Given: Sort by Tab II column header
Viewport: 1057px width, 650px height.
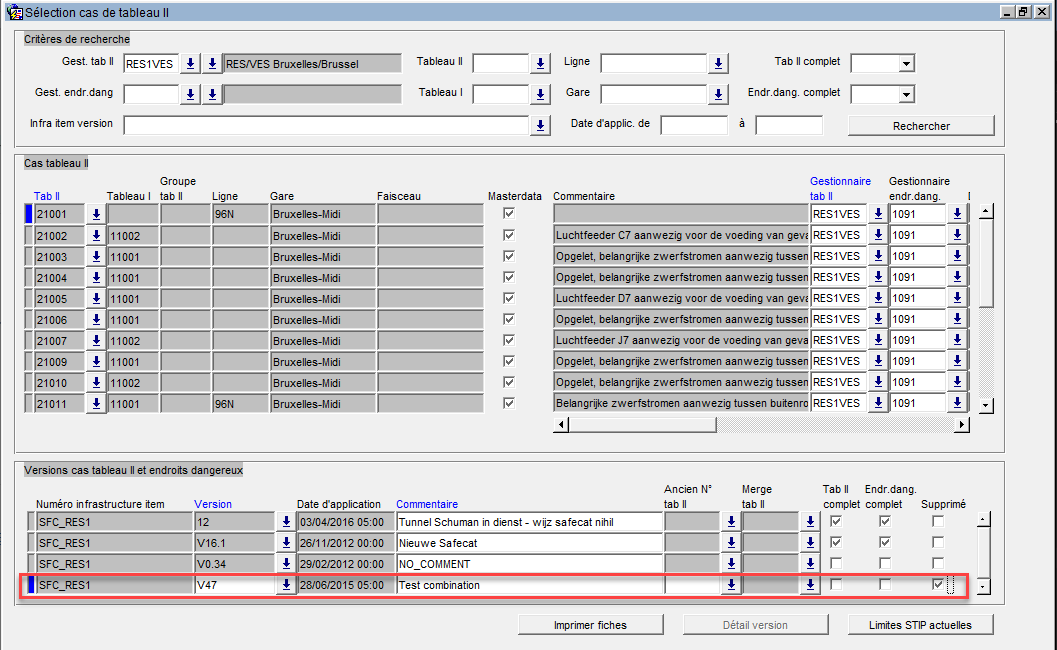Looking at the screenshot, I should pyautogui.click(x=47, y=196).
